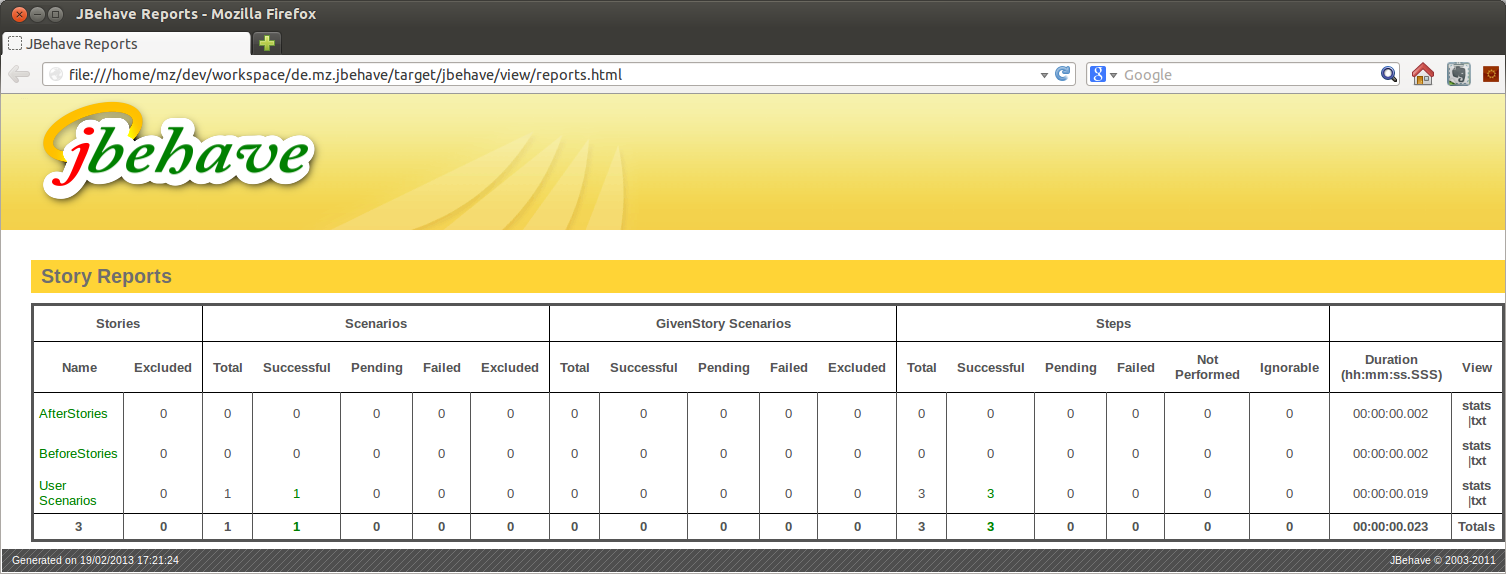Click User Scenarios successful steps value 3
The width and height of the screenshot is (1506, 574).
coord(990,493)
